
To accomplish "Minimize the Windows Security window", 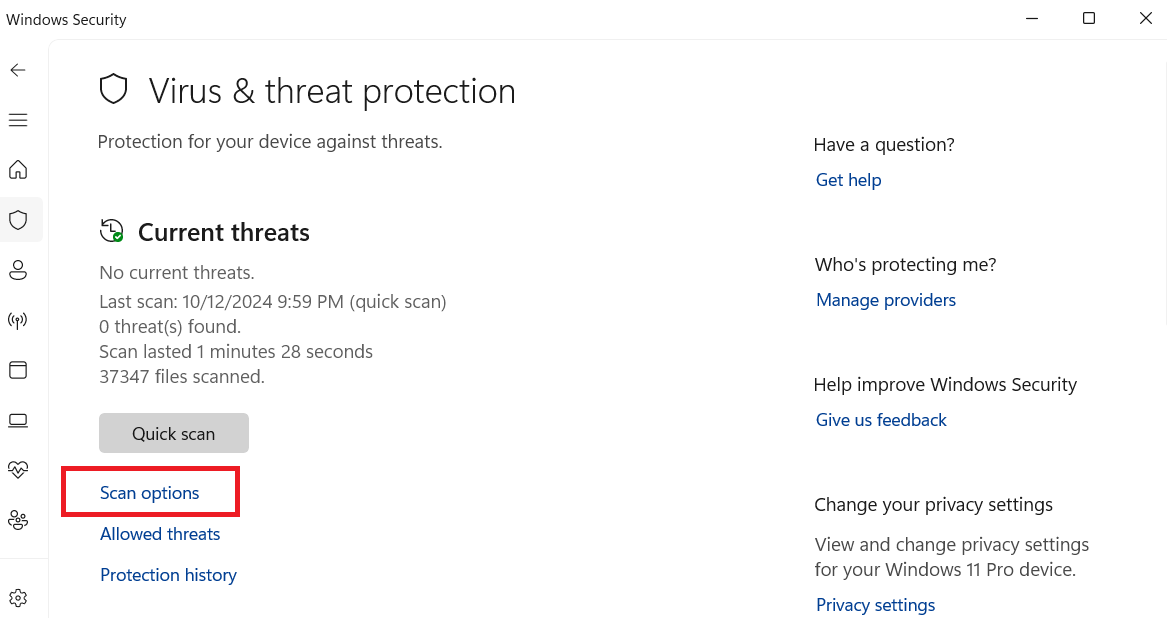I will point(1032,19).
